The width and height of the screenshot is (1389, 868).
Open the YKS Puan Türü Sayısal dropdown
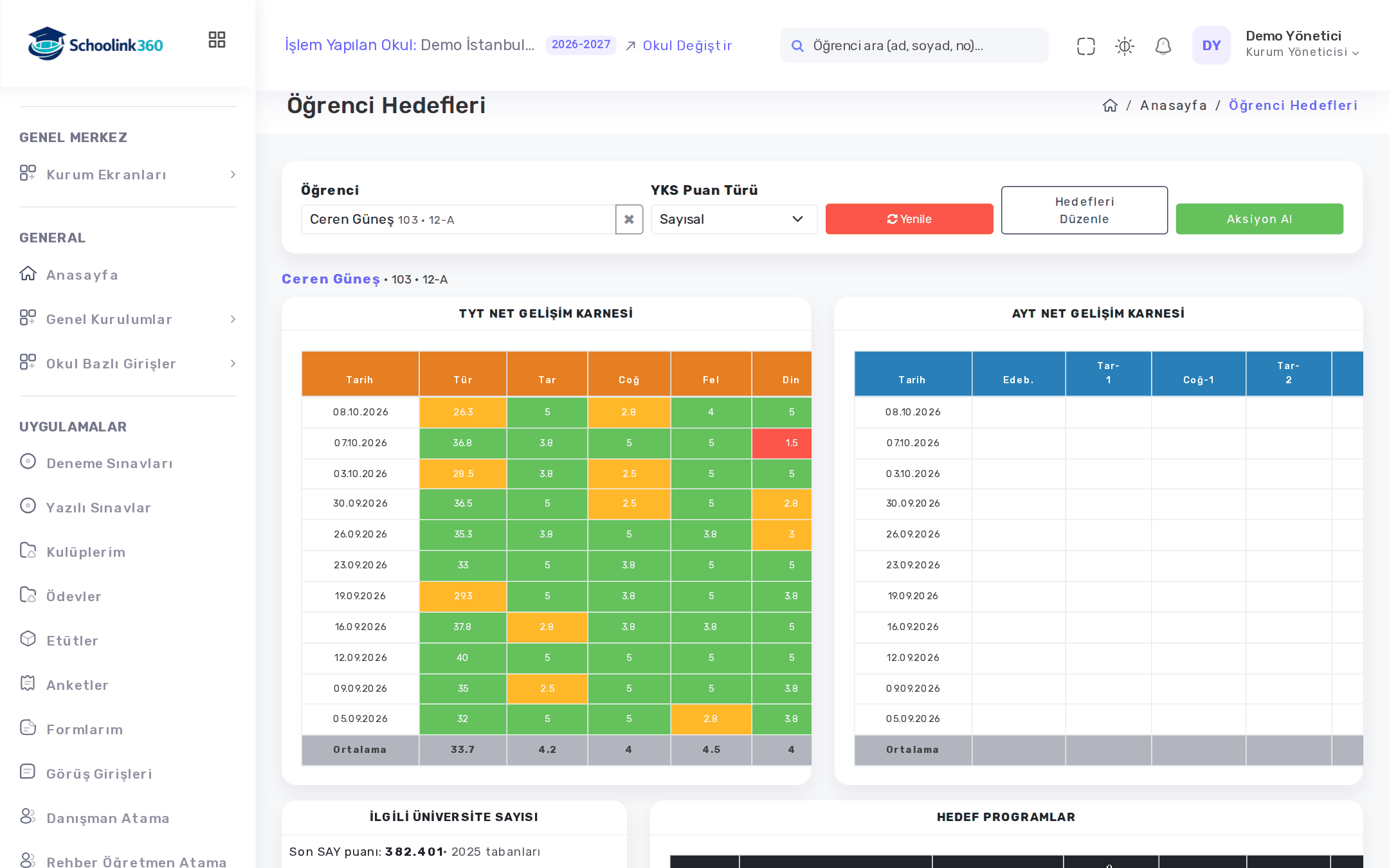734,219
